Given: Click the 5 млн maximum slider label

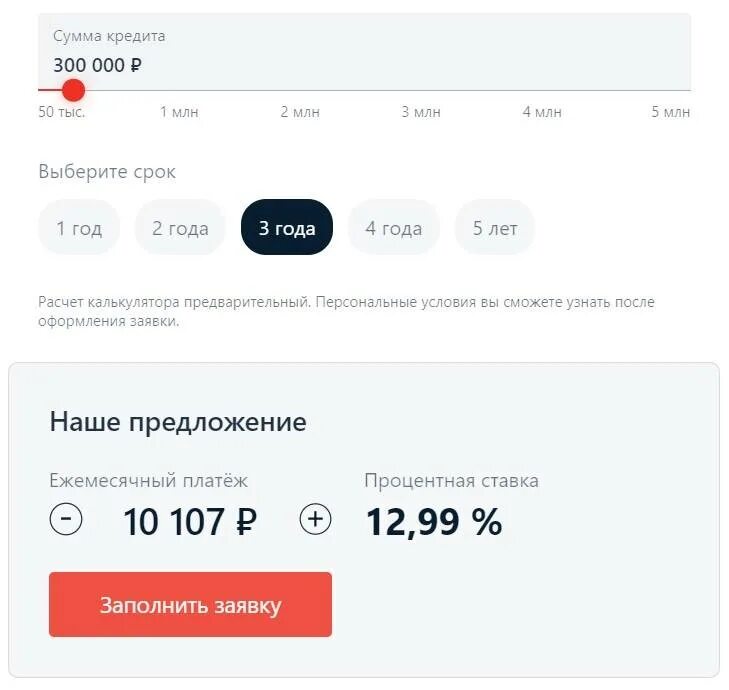Looking at the screenshot, I should [670, 112].
